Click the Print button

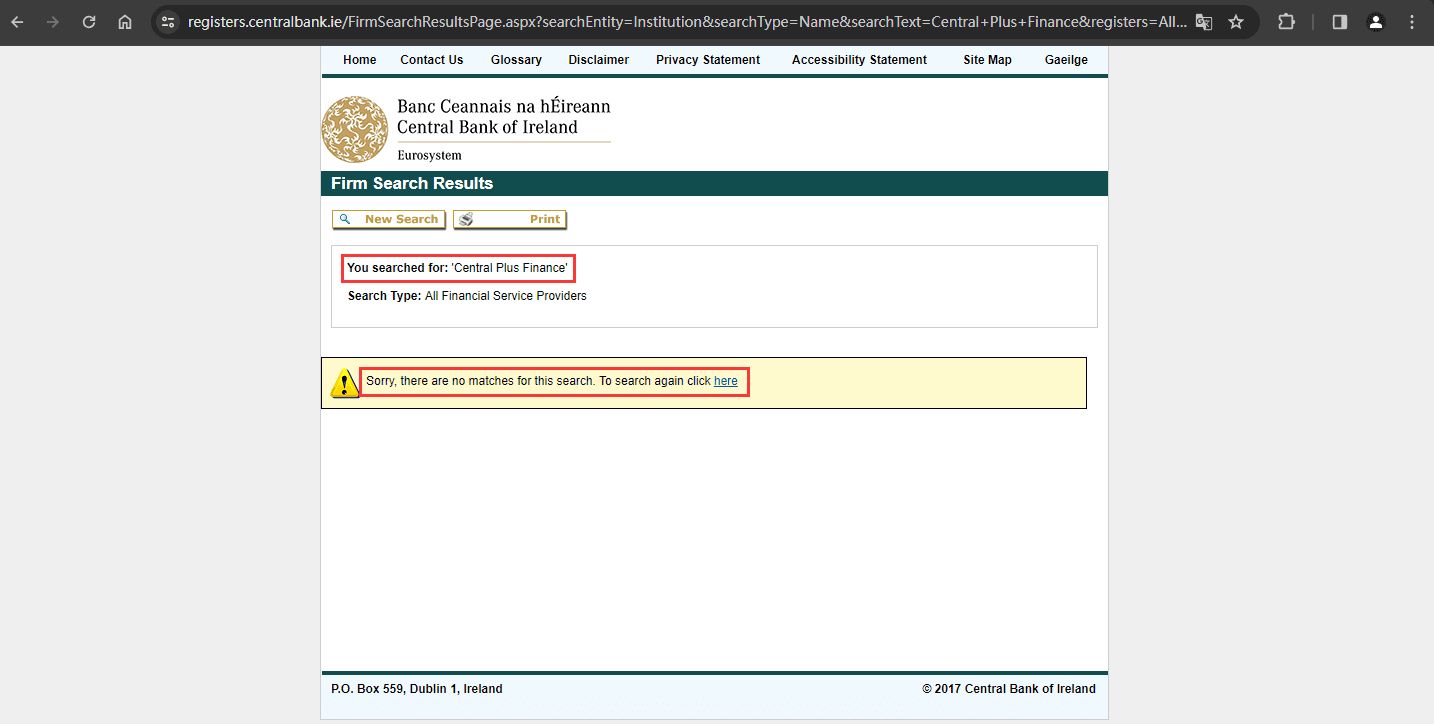click(x=510, y=219)
